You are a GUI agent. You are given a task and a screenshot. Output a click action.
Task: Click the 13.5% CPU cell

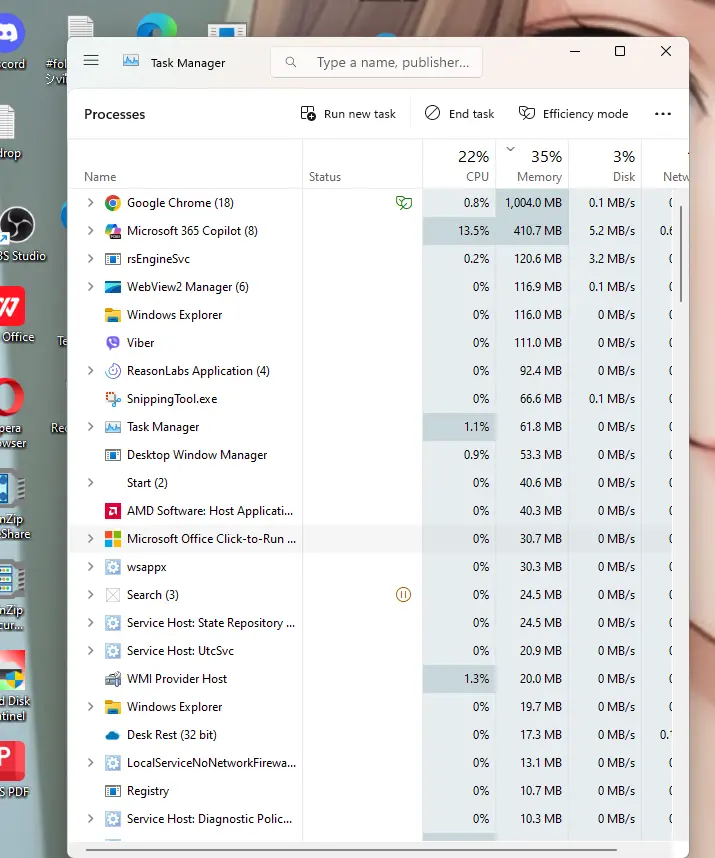tap(460, 231)
